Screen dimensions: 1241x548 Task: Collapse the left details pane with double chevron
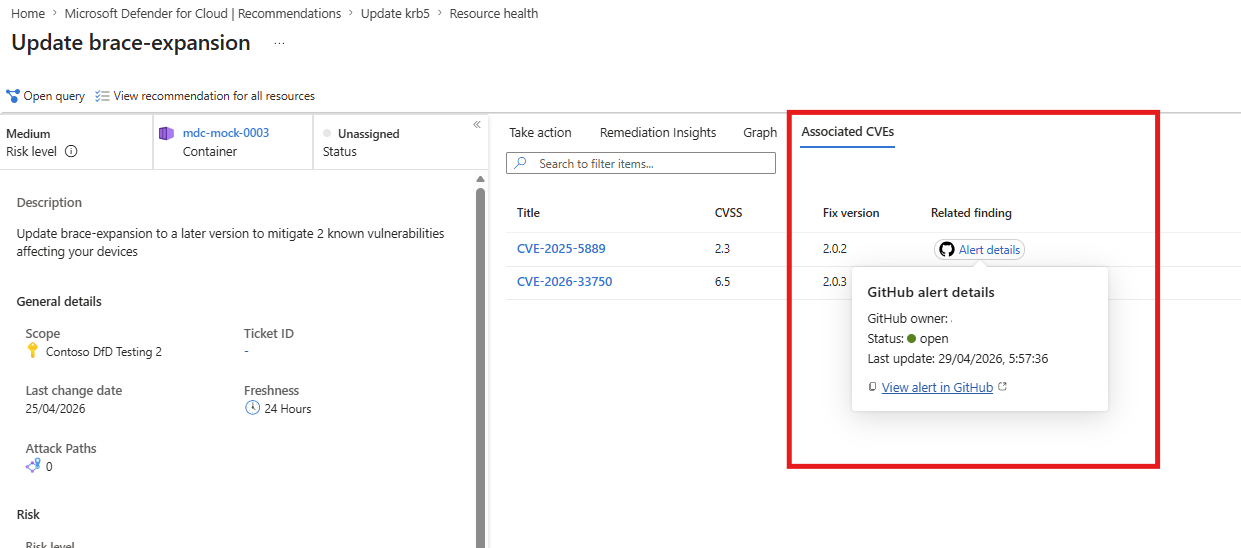pos(477,124)
